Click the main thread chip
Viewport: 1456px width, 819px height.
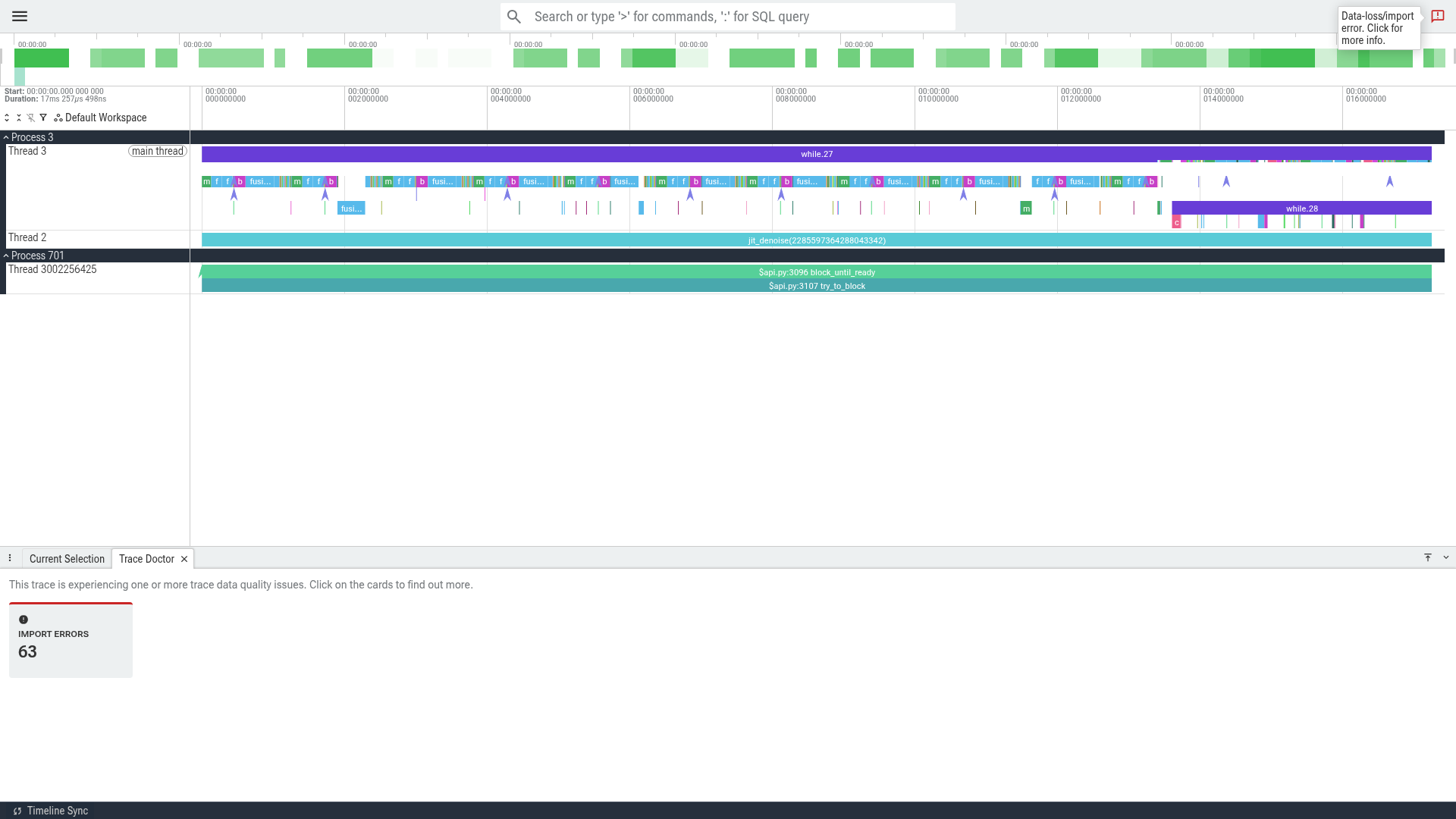pyautogui.click(x=158, y=151)
